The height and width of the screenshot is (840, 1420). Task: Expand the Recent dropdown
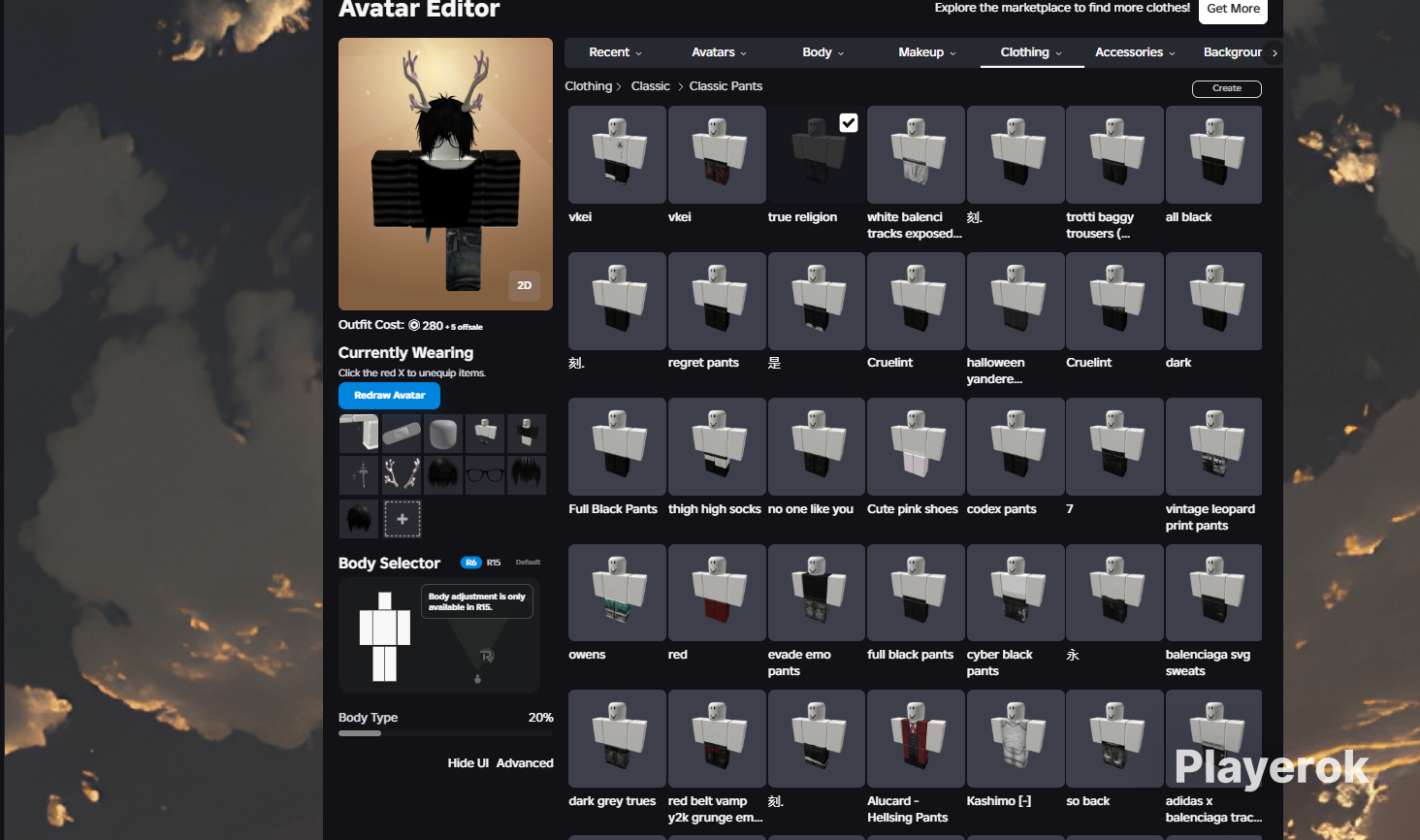[x=615, y=52]
